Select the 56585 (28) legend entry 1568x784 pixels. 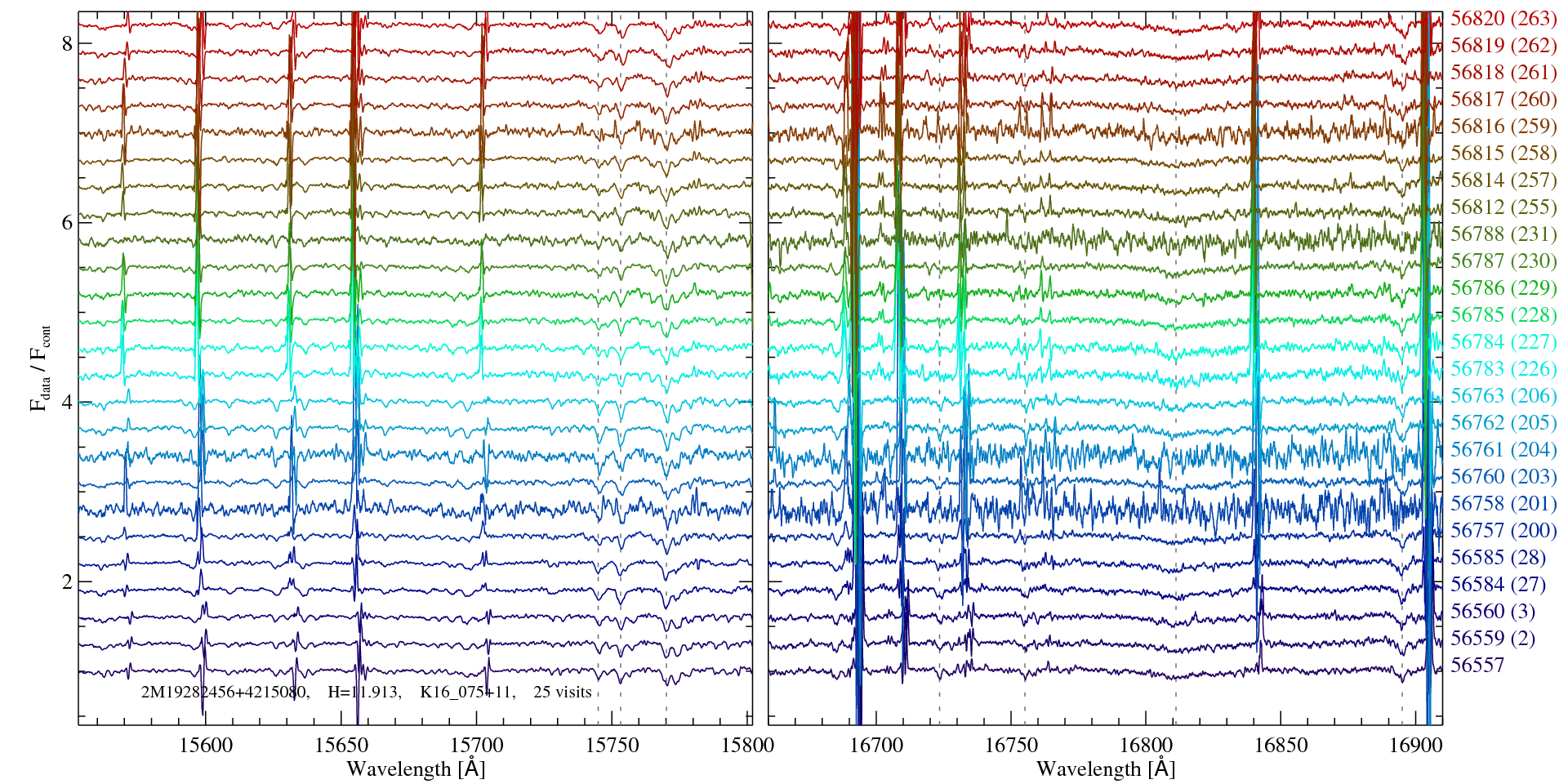1498,558
